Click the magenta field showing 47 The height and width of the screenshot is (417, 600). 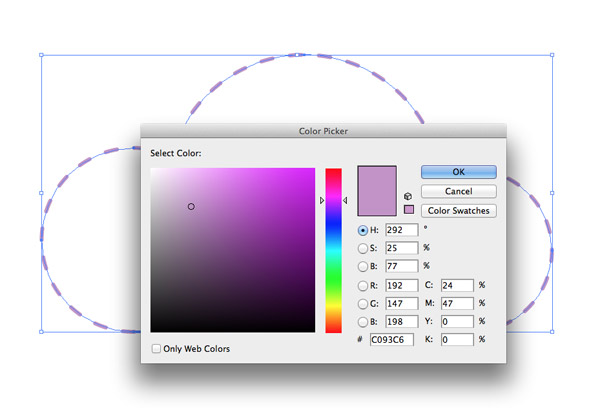pyautogui.click(x=457, y=303)
